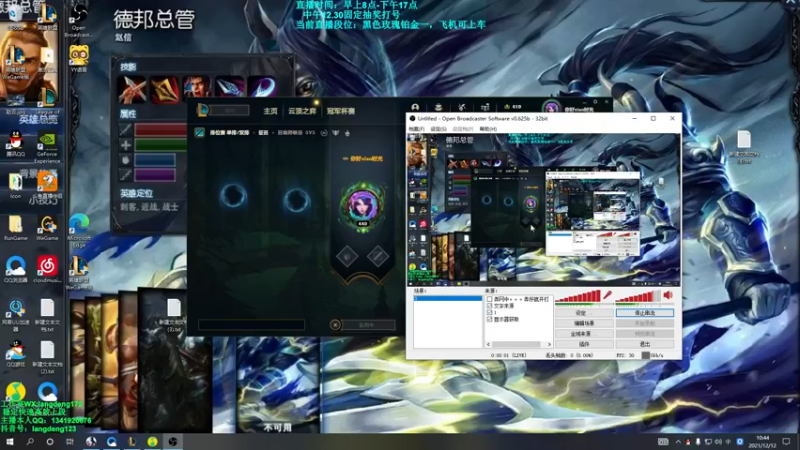800x450 pixels.
Task: Open the 新建文本文档 (2).txt desktop file
Action: point(47,357)
